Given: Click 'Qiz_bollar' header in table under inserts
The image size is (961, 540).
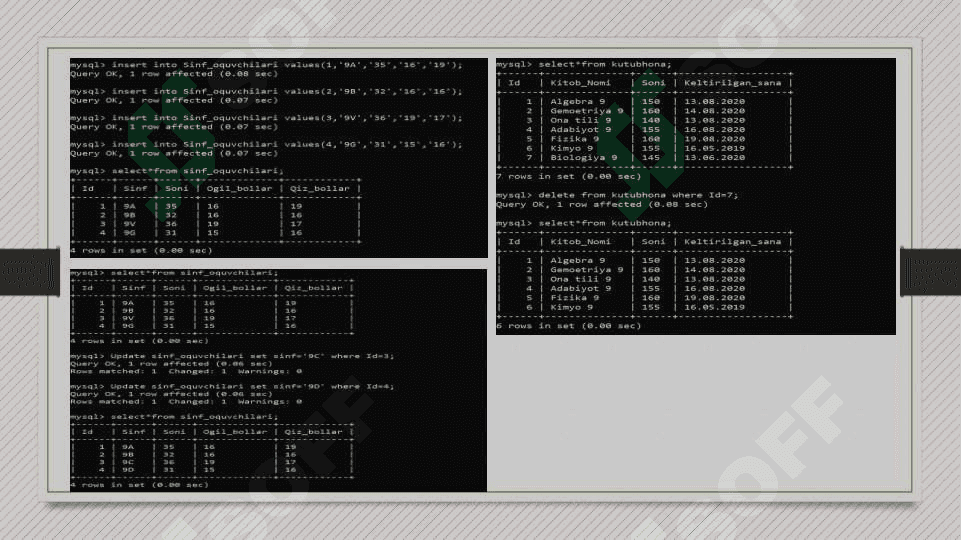Looking at the screenshot, I should pos(319,189).
